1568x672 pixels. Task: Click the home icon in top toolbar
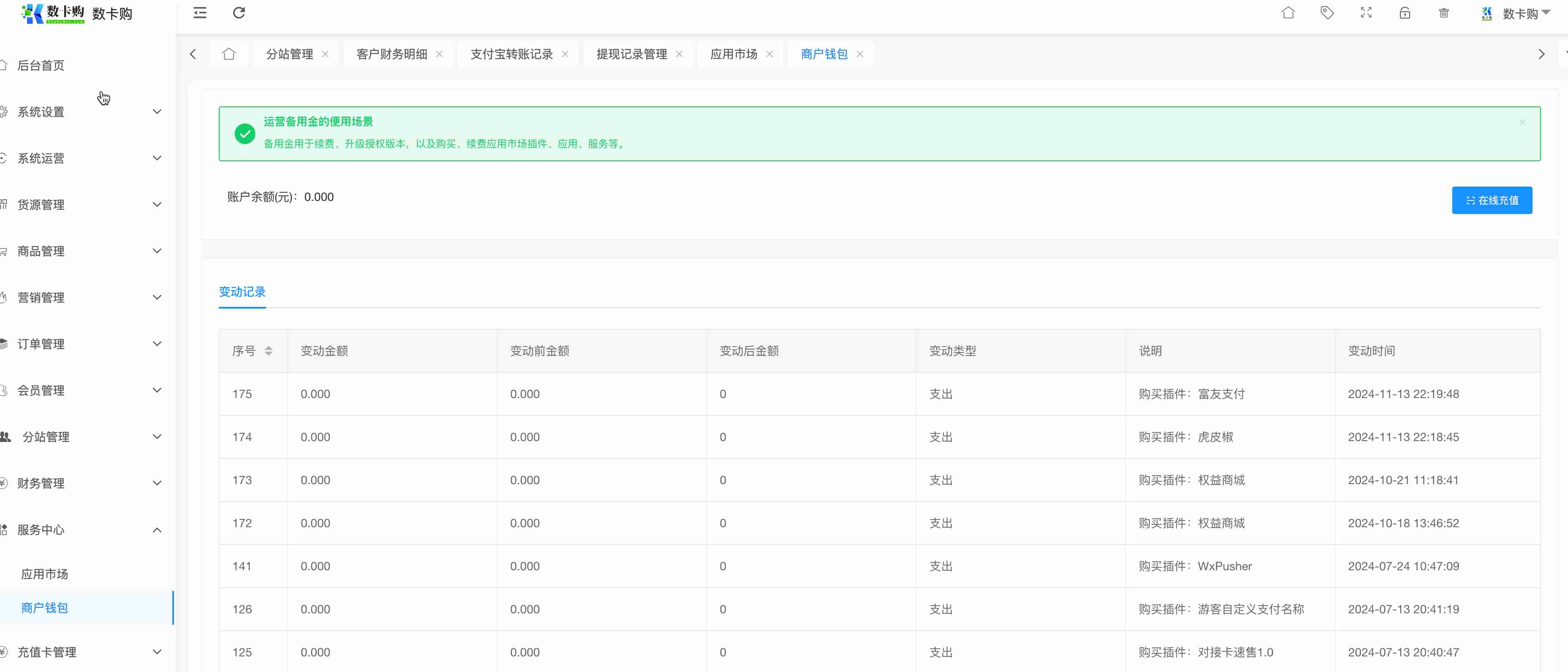[x=1288, y=13]
